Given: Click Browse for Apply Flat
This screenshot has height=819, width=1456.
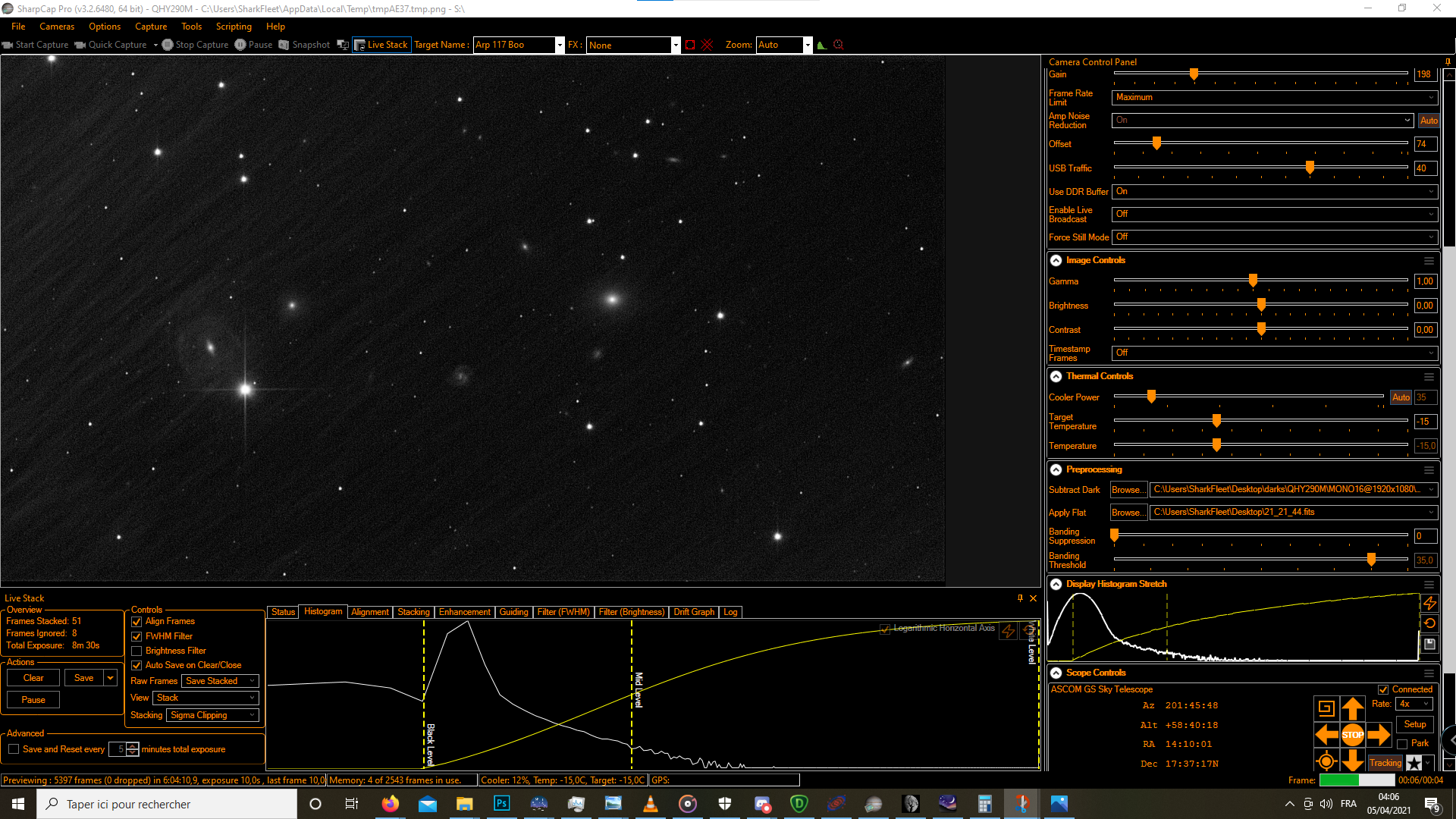Looking at the screenshot, I should (1129, 513).
